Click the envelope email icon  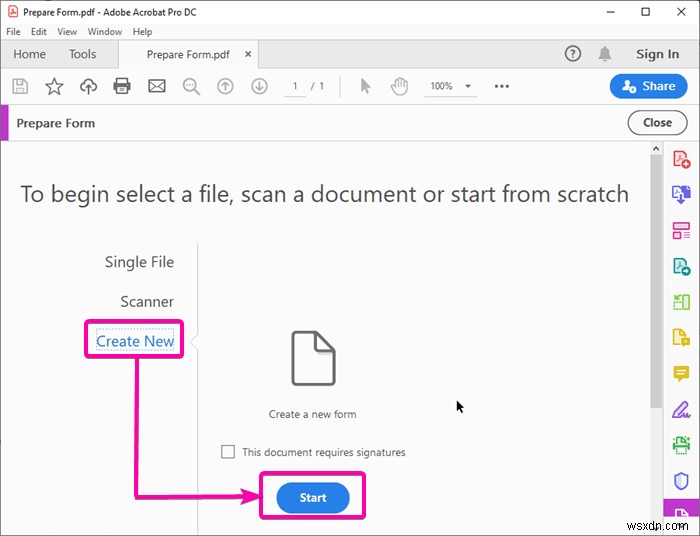coord(157,86)
